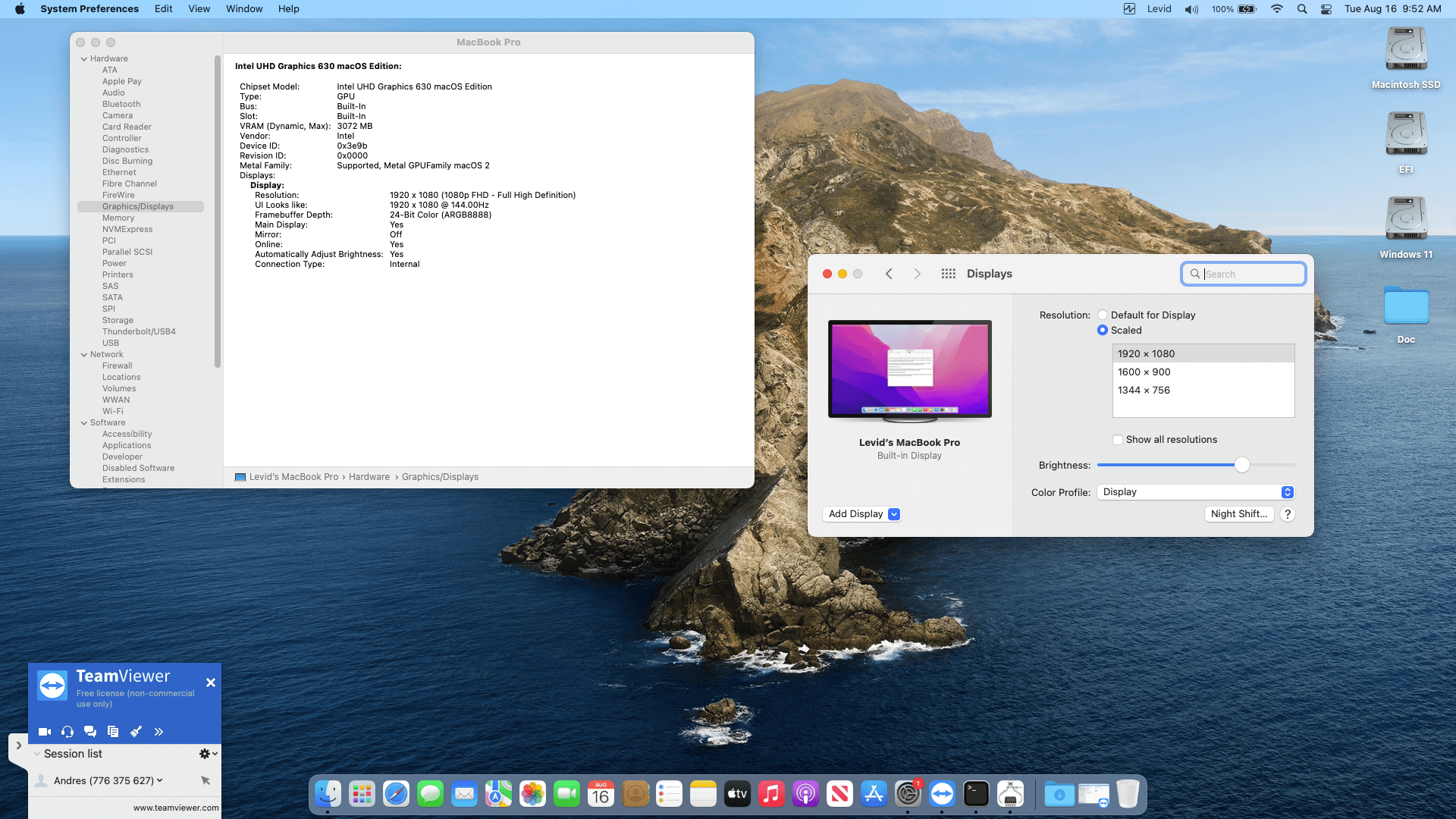The image size is (1456, 819).
Task: Open the TeamViewer chat icon
Action: coord(90,732)
